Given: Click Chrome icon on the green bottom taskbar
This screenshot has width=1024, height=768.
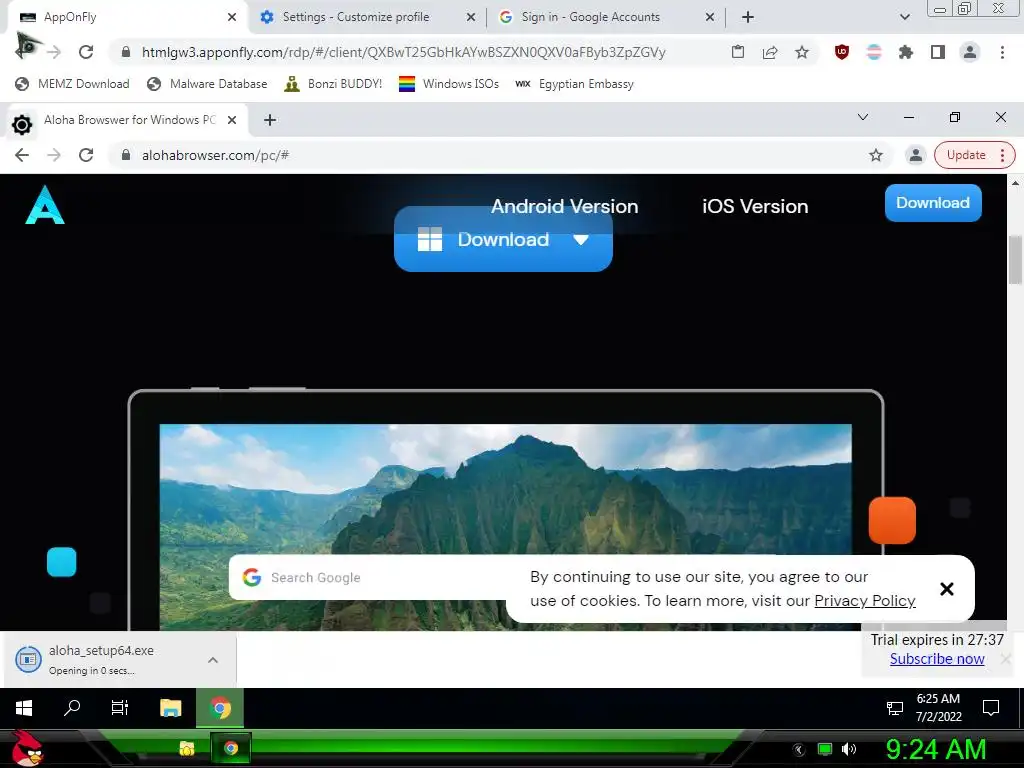Looking at the screenshot, I should click(231, 748).
